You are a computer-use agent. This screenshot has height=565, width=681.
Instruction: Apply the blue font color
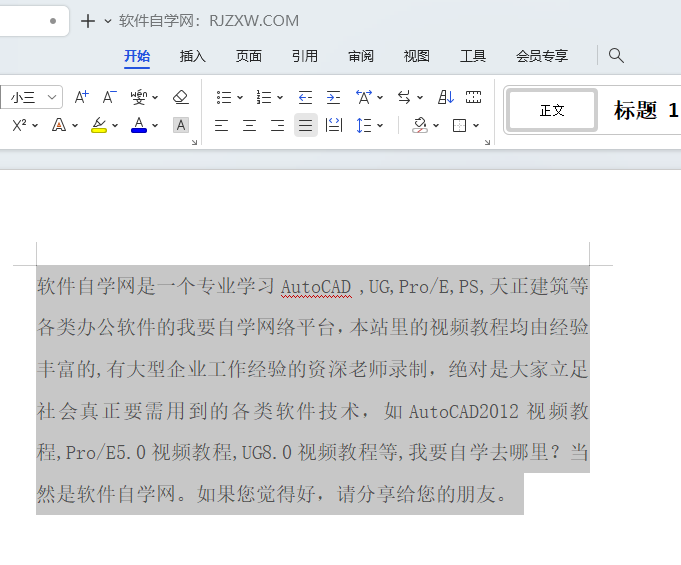coord(139,126)
